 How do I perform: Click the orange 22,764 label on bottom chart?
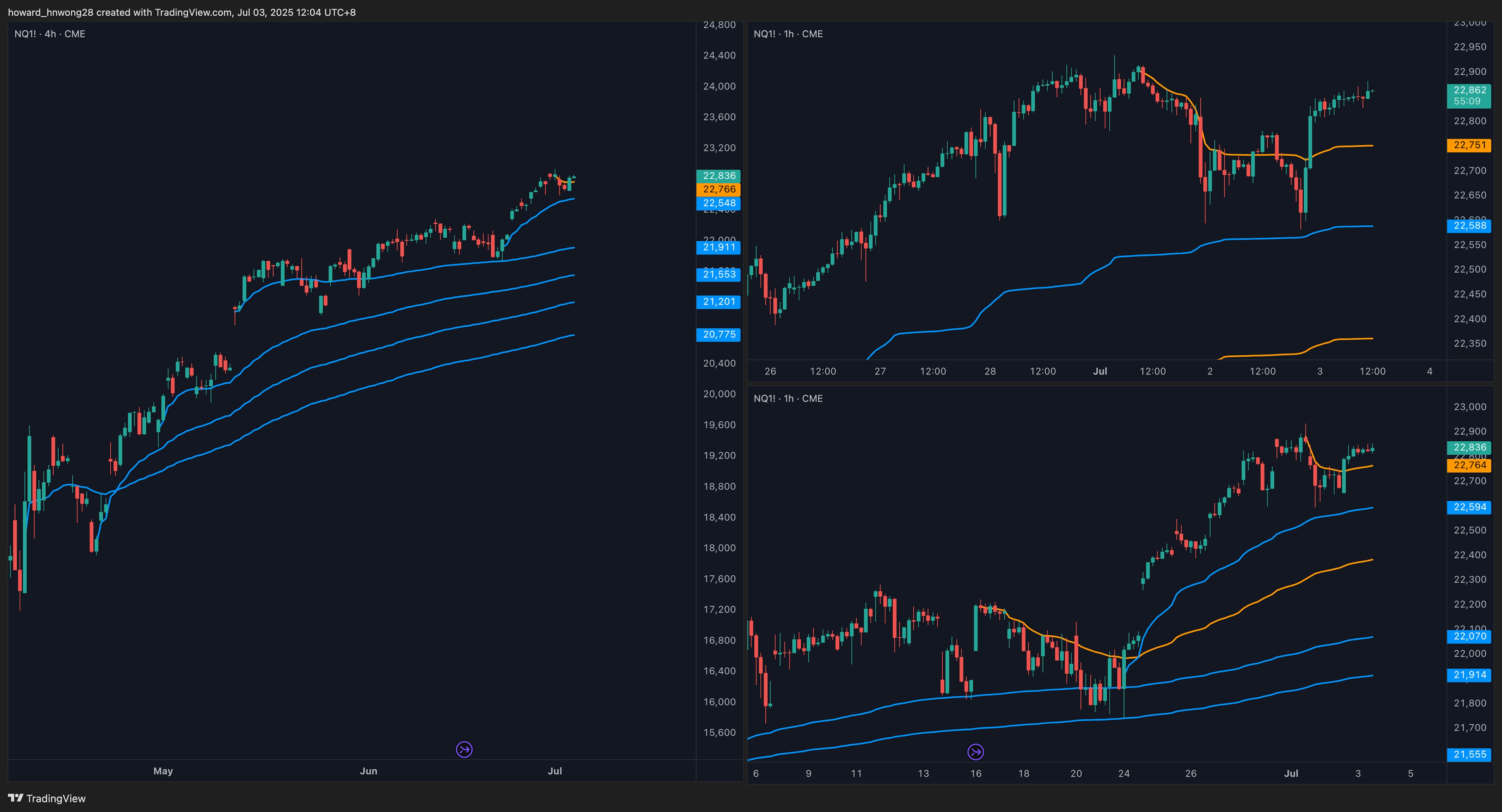(x=1469, y=465)
